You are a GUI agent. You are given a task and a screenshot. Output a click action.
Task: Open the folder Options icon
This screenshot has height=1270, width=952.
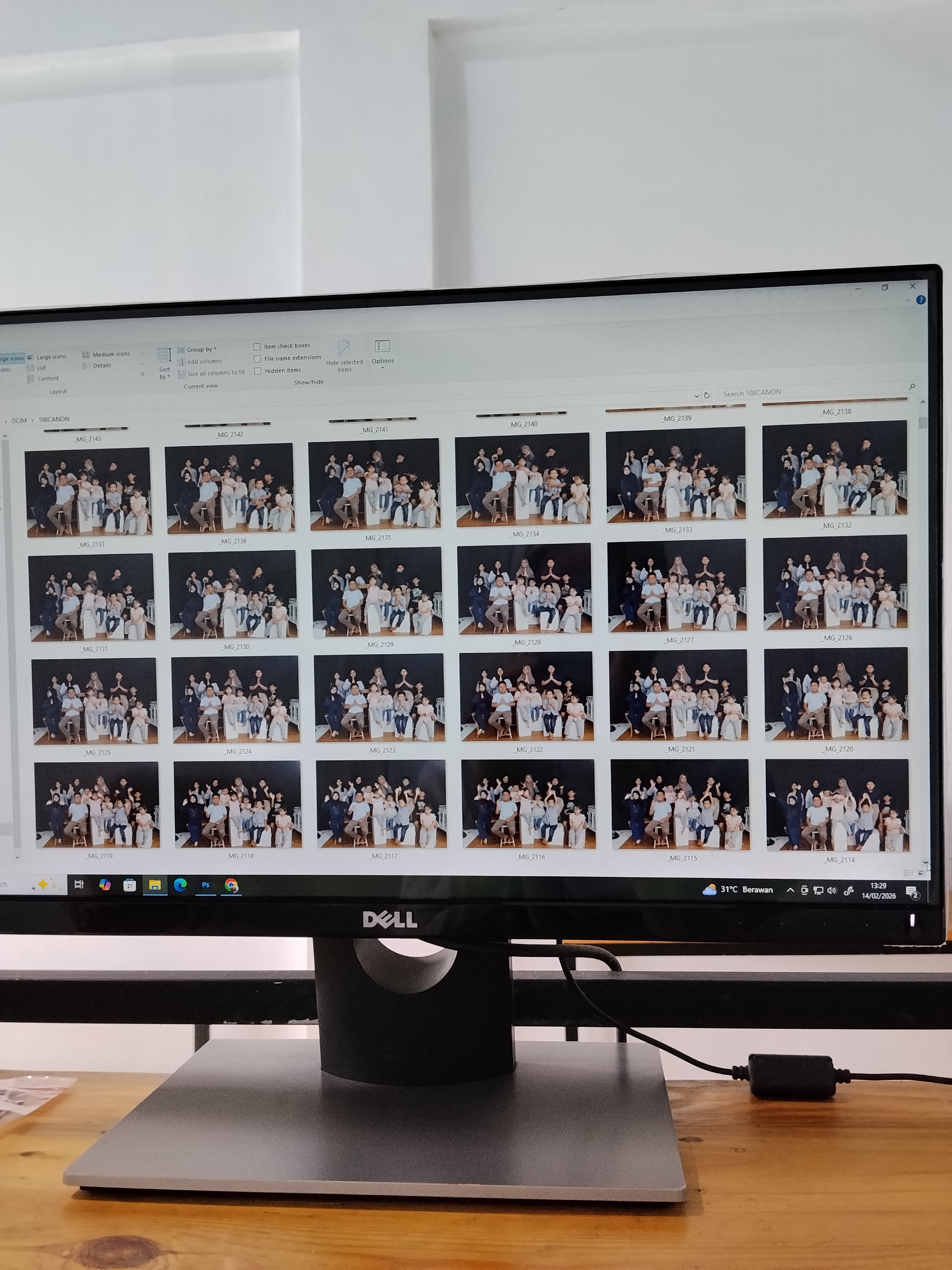pyautogui.click(x=382, y=347)
